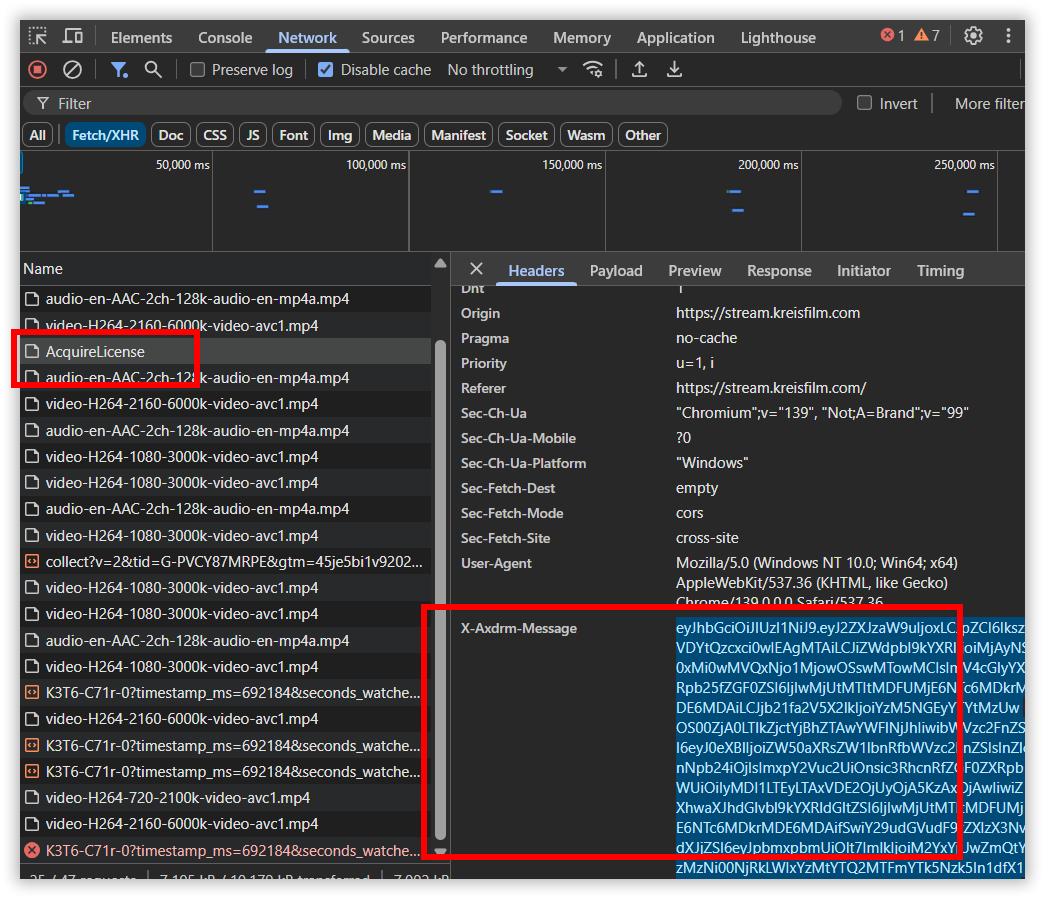1045x899 pixels.
Task: Select the Fetch/XHR filter button
Action: [106, 135]
